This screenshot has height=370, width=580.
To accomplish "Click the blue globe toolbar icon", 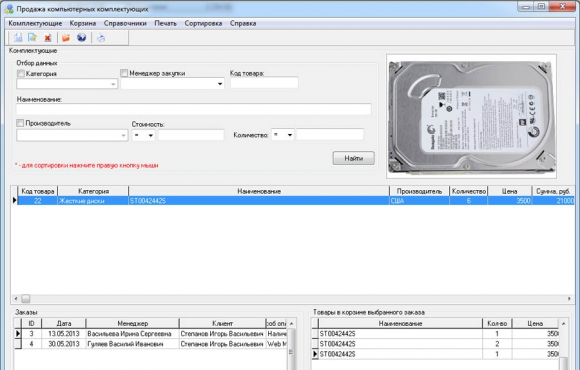I will pos(81,37).
